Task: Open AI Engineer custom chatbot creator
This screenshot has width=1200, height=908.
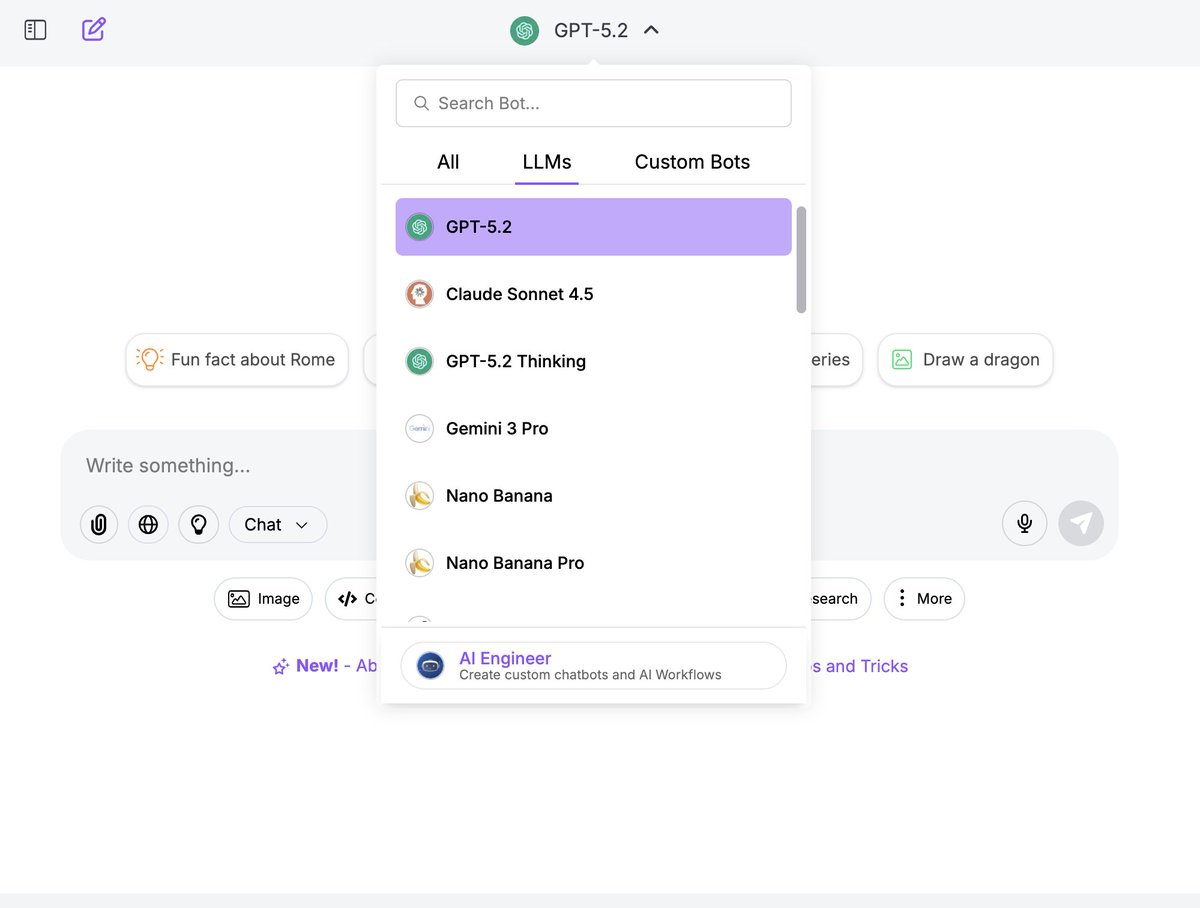Action: (x=593, y=666)
